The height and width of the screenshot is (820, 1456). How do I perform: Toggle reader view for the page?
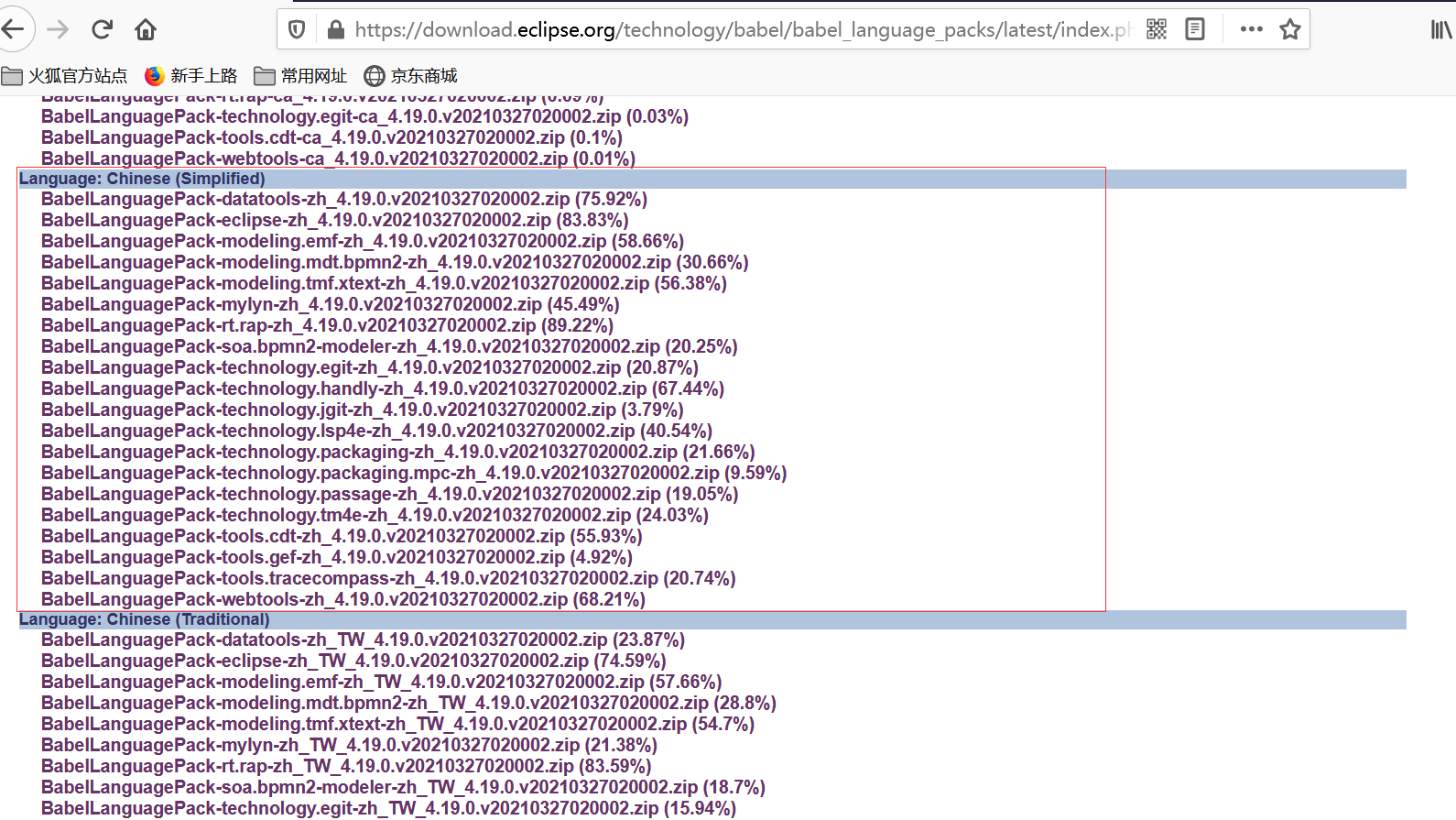pos(1195,29)
